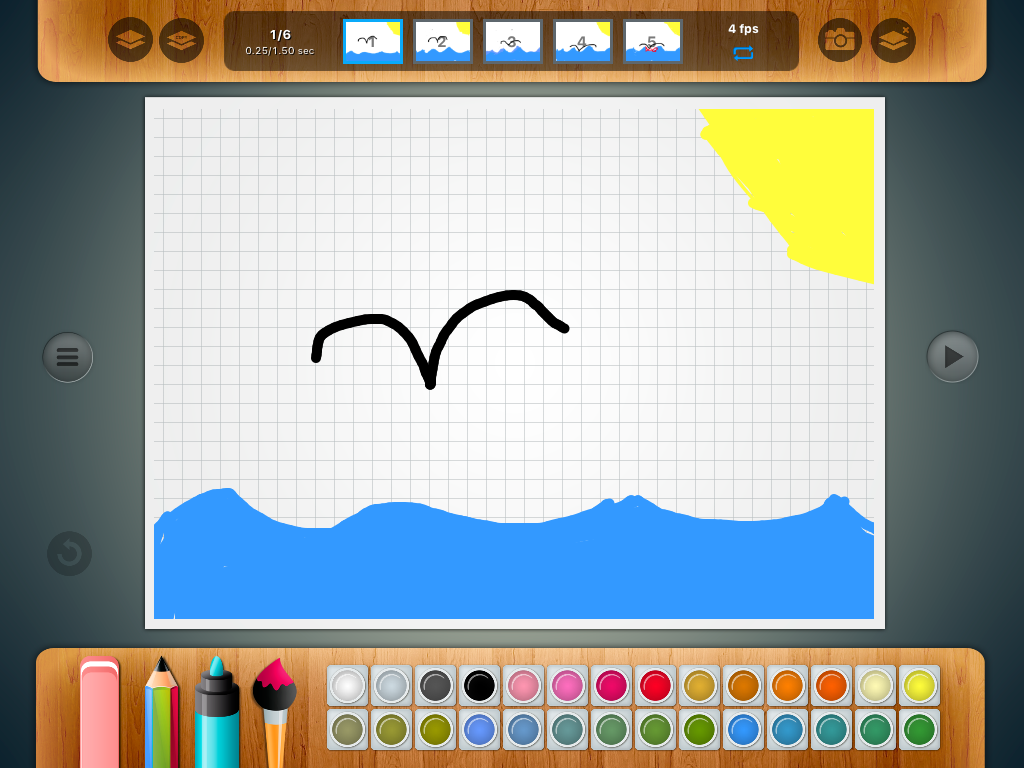
Task: Select the turquoise marker tool
Action: (x=217, y=712)
